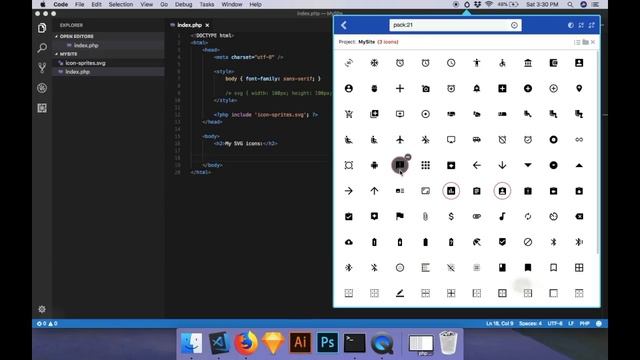This screenshot has height=360, width=640.
Task: Pick the accessibility person icon
Action: point(477,63)
